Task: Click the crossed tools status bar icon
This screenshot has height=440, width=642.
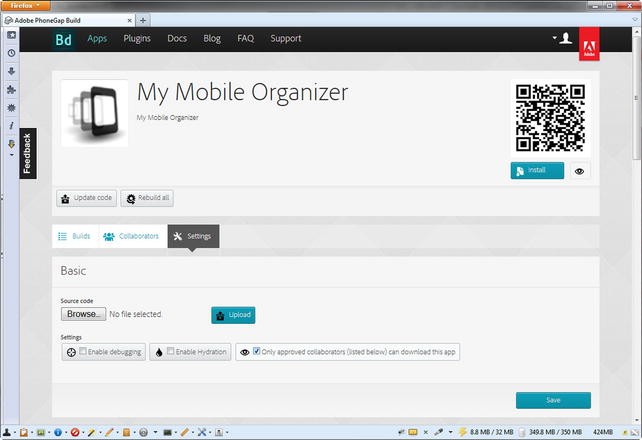Action: pos(202,432)
